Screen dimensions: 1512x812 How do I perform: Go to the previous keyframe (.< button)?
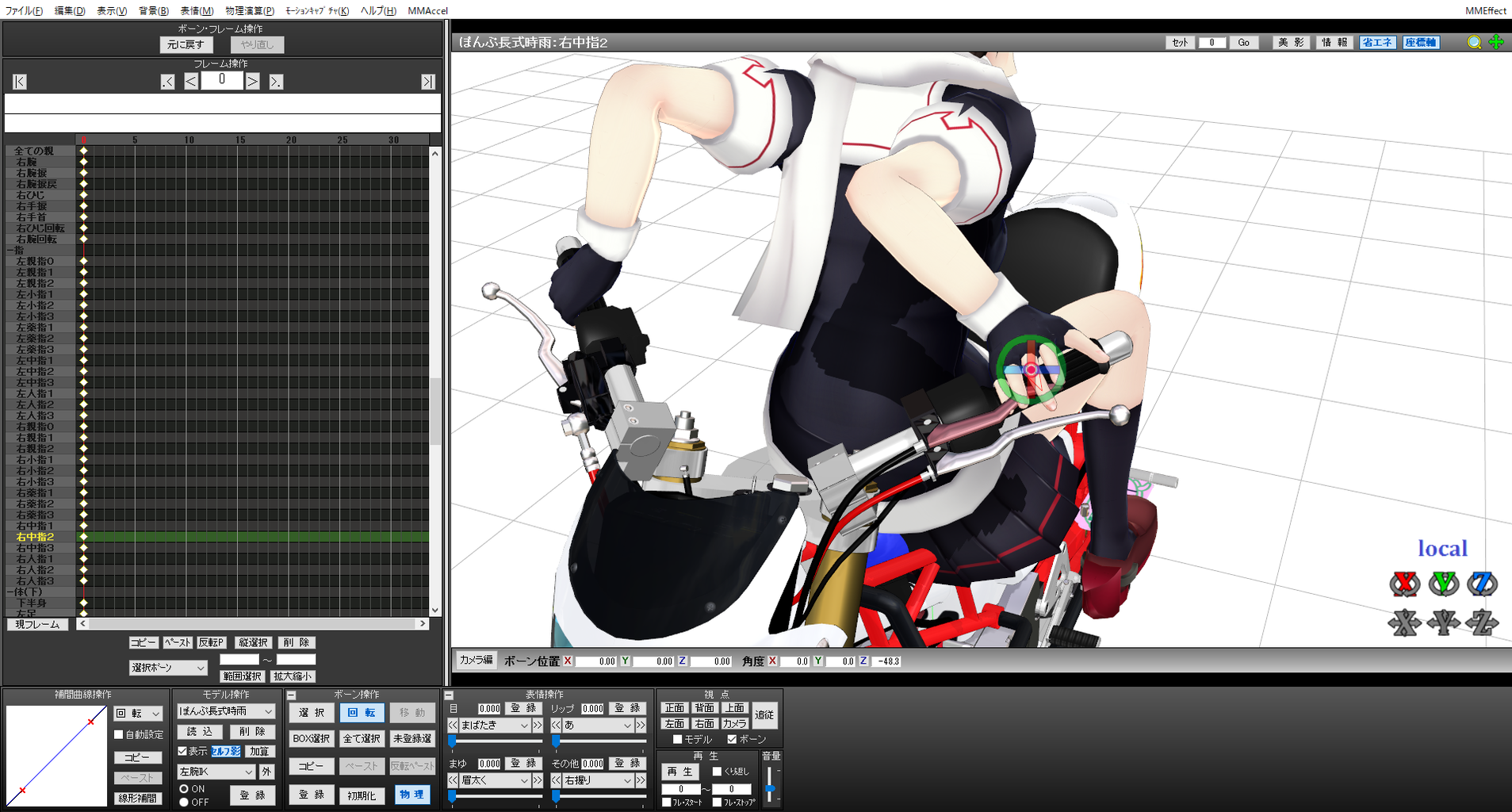click(x=167, y=82)
